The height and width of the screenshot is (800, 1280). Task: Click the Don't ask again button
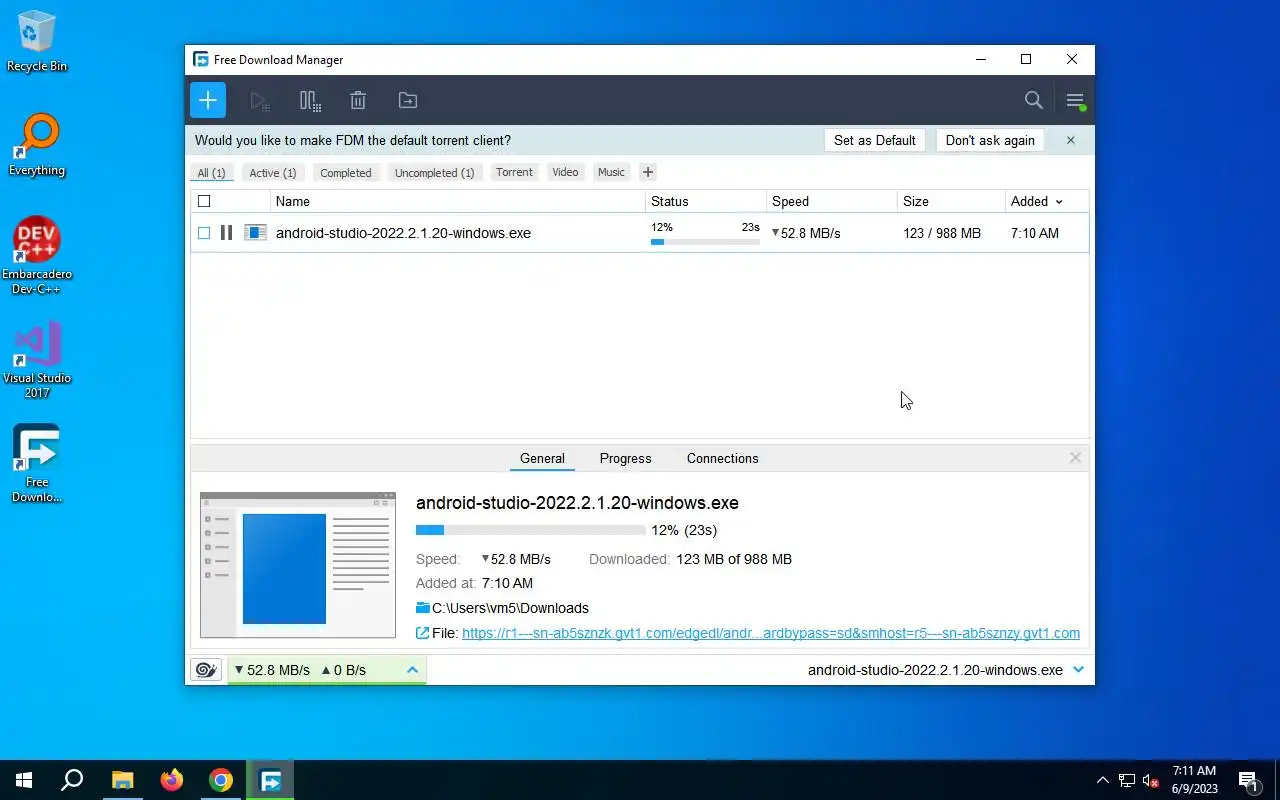[990, 140]
